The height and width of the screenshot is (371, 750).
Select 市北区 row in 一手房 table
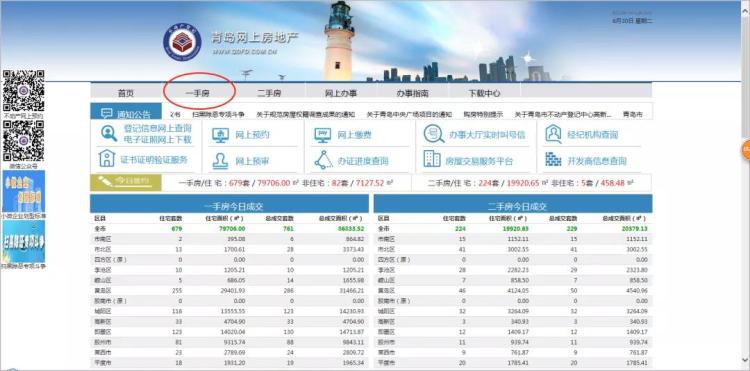229,250
